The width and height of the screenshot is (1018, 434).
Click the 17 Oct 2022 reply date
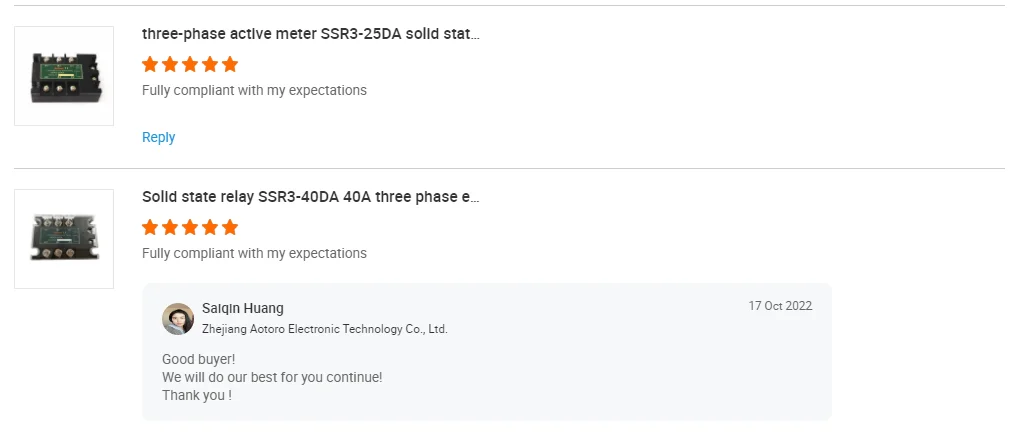click(780, 306)
